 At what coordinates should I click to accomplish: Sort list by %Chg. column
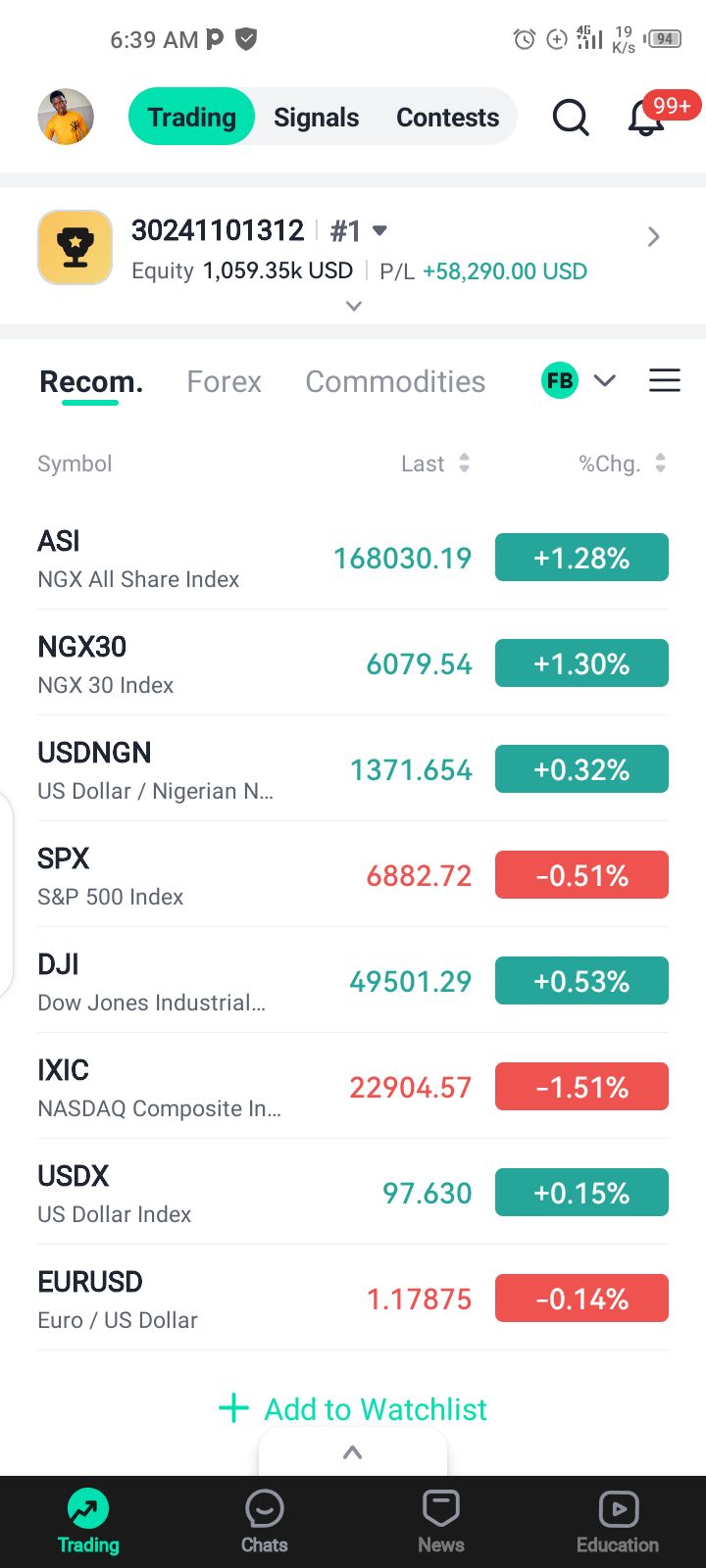[x=622, y=464]
